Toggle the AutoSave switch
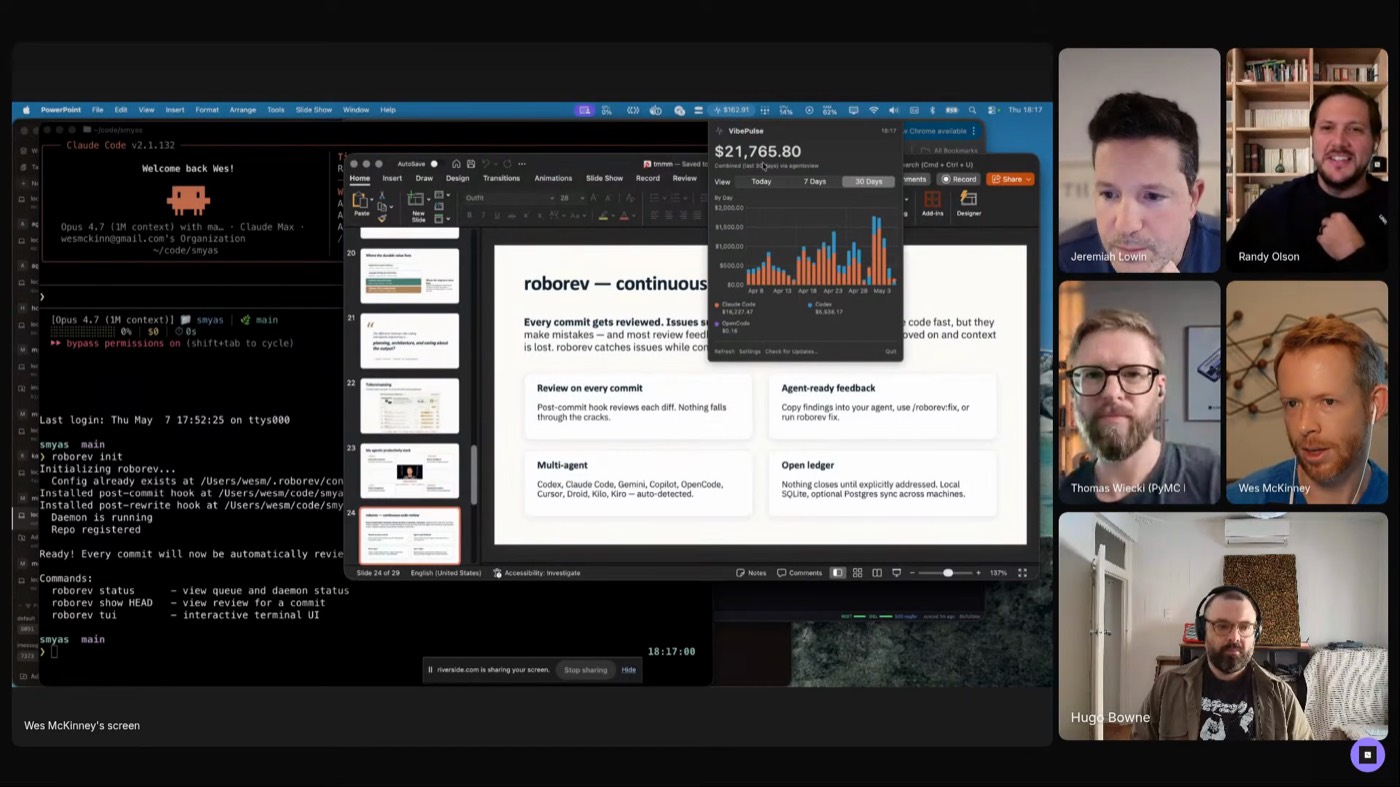Viewport: 1400px width, 787px height. coord(436,164)
